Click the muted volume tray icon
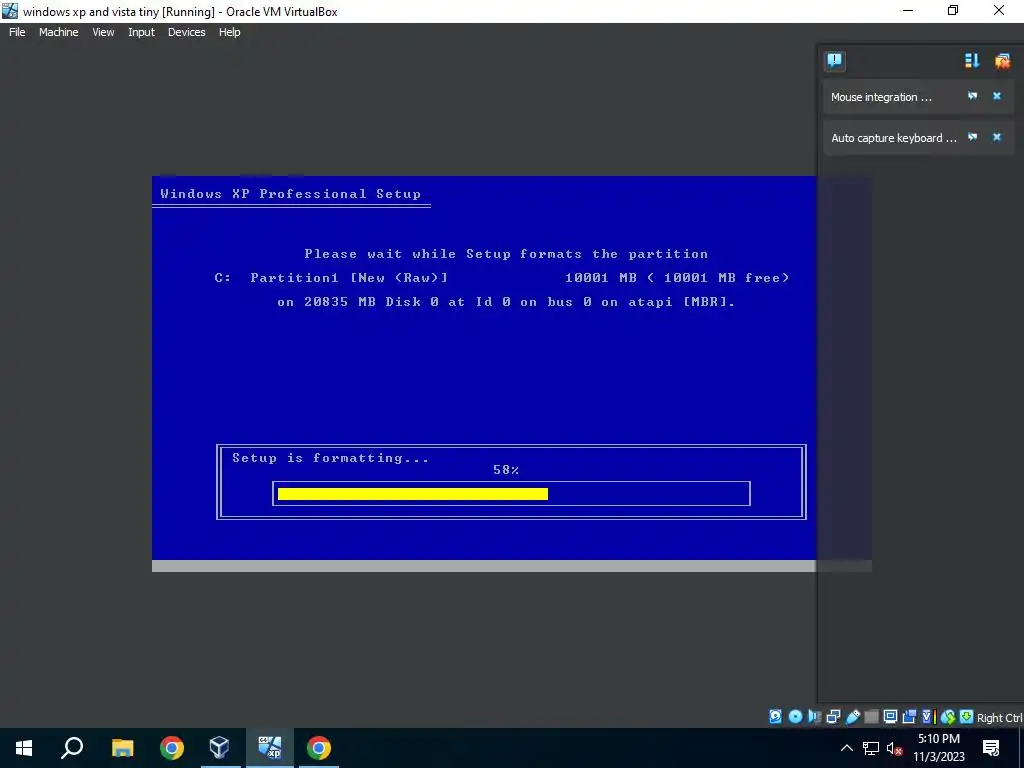This screenshot has width=1024, height=768. [x=895, y=748]
